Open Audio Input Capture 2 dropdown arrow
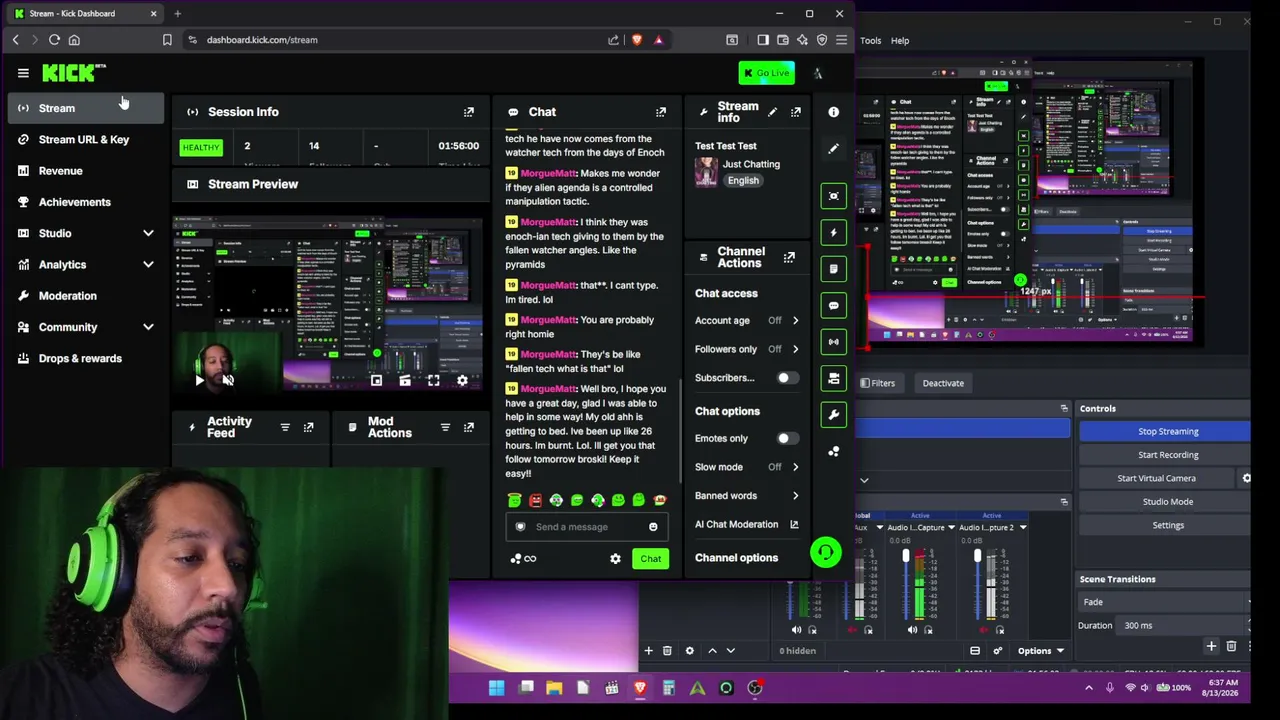Viewport: 1280px width, 720px height. [1023, 528]
